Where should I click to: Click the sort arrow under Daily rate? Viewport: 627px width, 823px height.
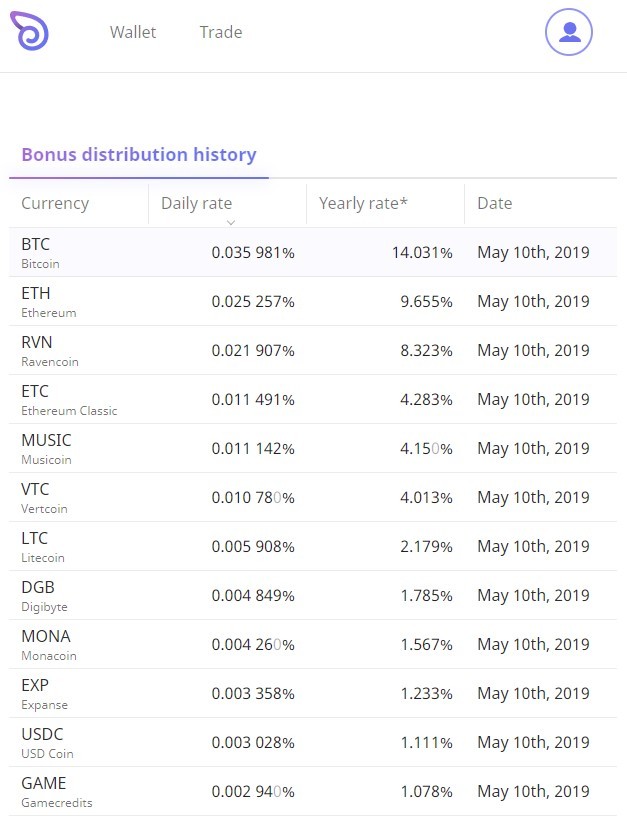pyautogui.click(x=231, y=222)
